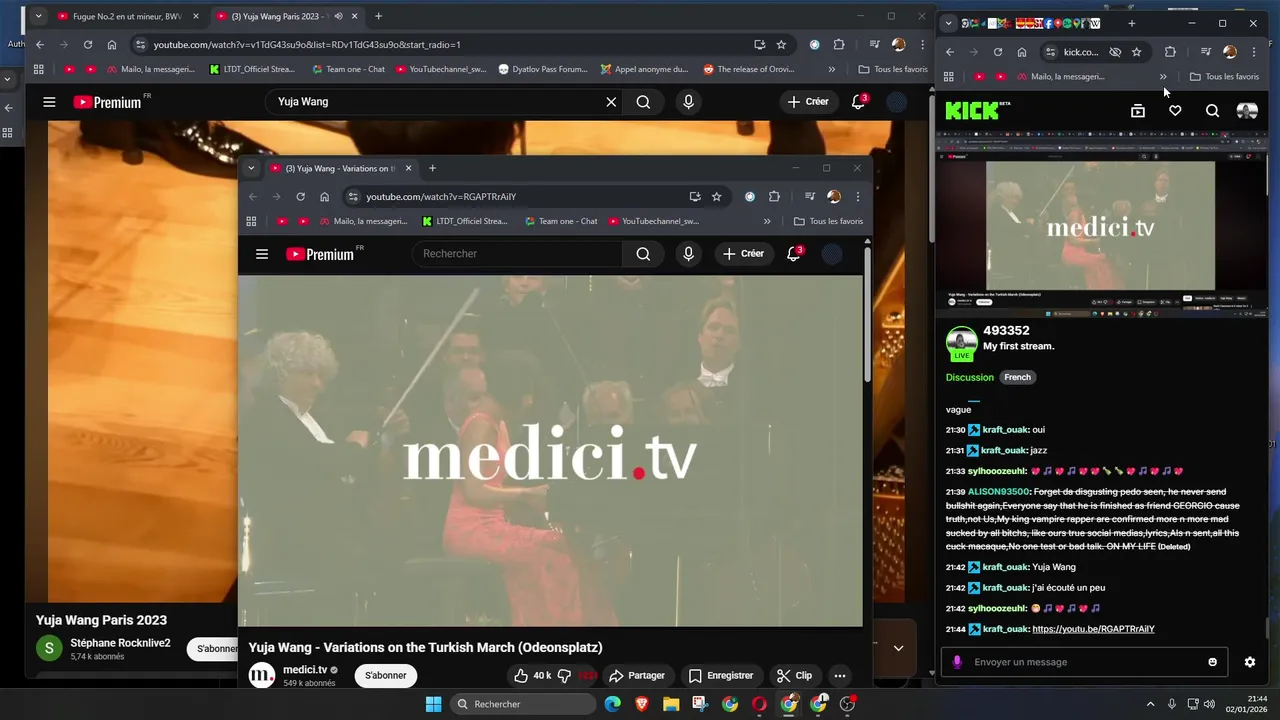
Task: Mute the Yuja Wang Paris 2023 tab
Action: point(338,16)
